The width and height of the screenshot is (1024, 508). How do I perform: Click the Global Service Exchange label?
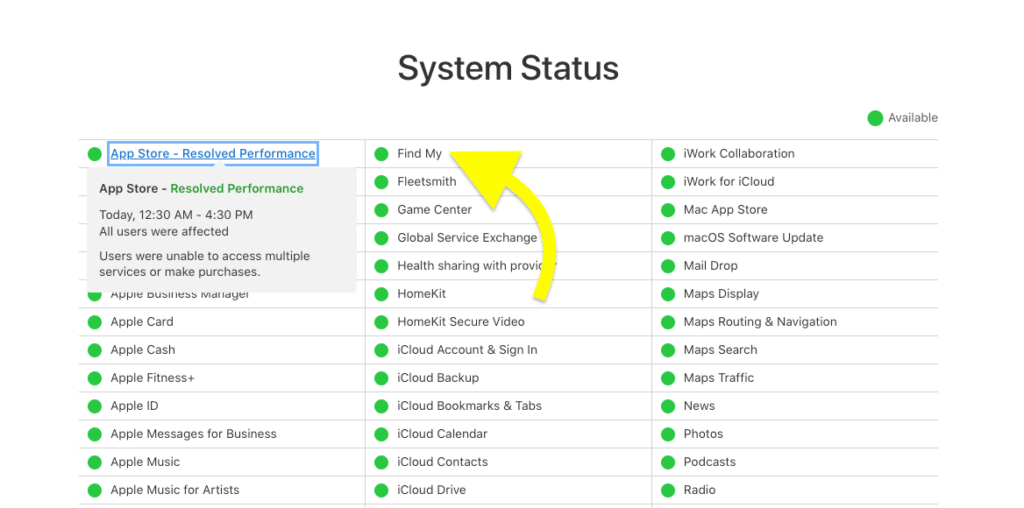[467, 238]
